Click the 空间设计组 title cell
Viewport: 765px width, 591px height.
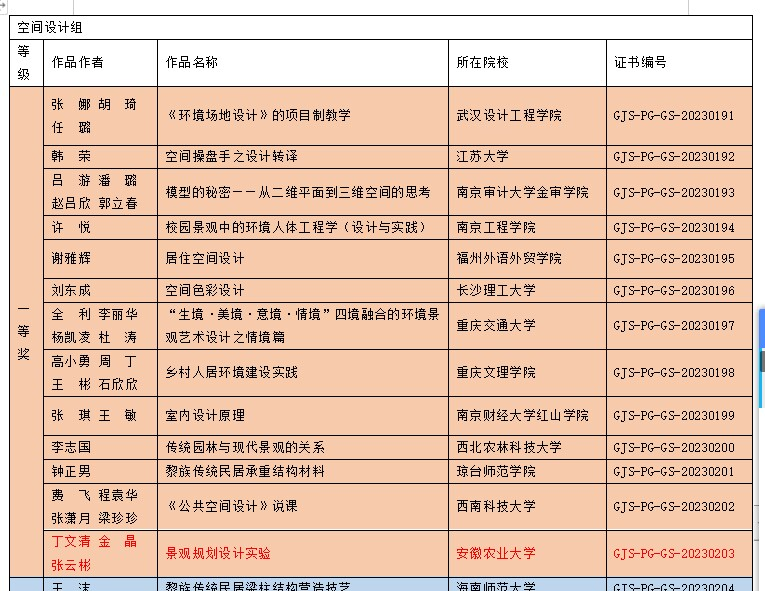[x=51, y=28]
